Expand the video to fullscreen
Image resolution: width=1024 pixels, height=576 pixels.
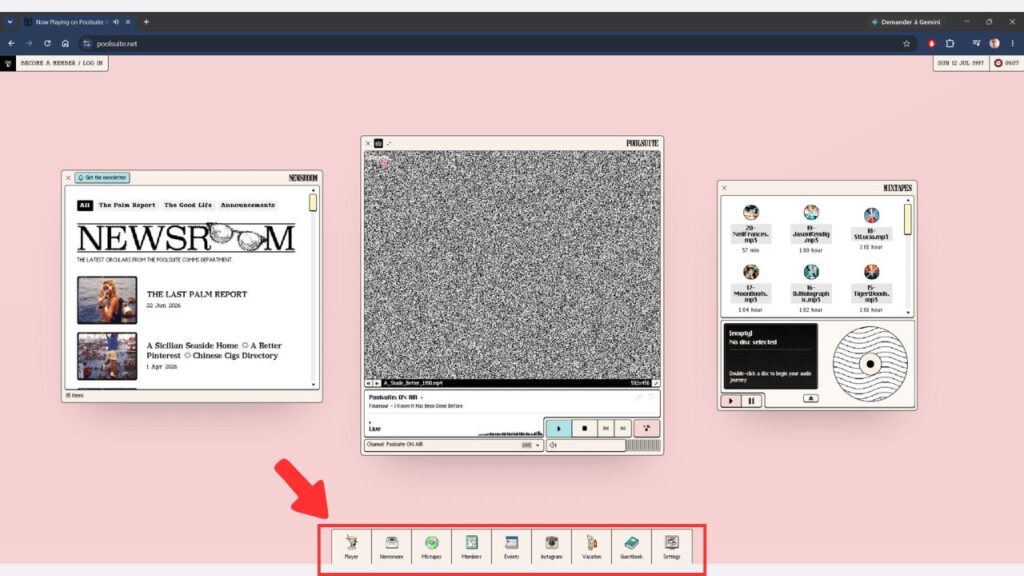coord(656,383)
